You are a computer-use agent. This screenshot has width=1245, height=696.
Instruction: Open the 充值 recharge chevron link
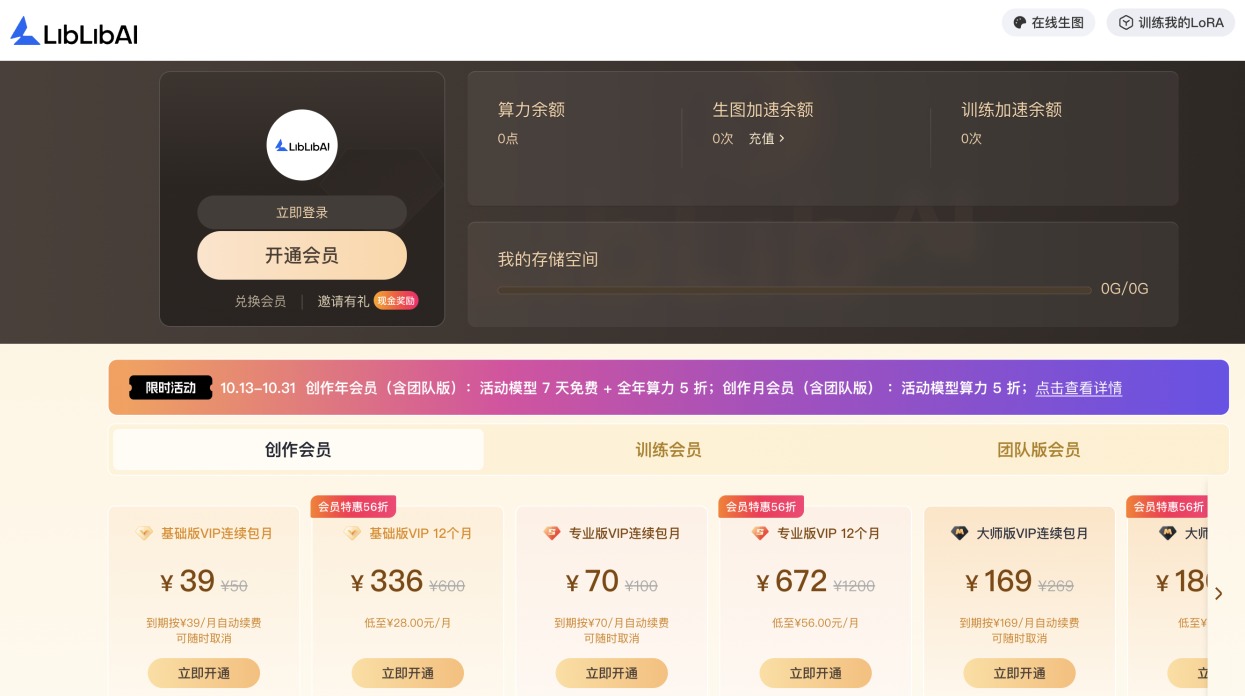[x=767, y=139]
